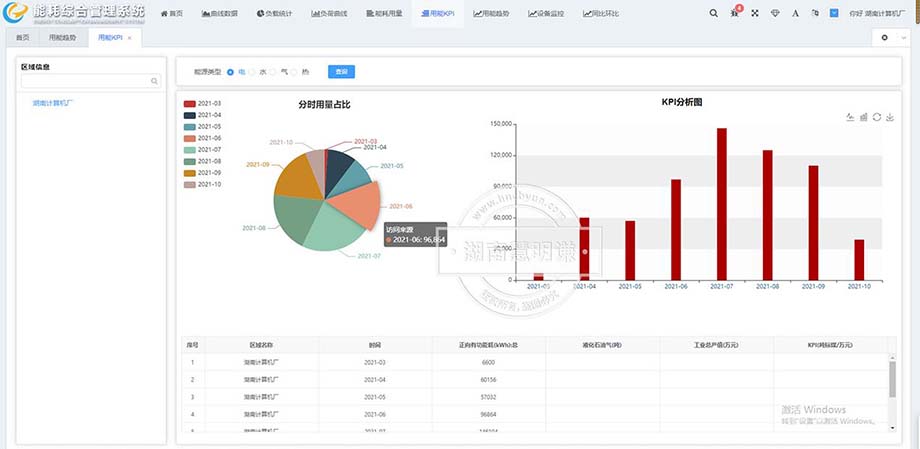
Task: Click the diamond theme icon in header
Action: coord(775,14)
